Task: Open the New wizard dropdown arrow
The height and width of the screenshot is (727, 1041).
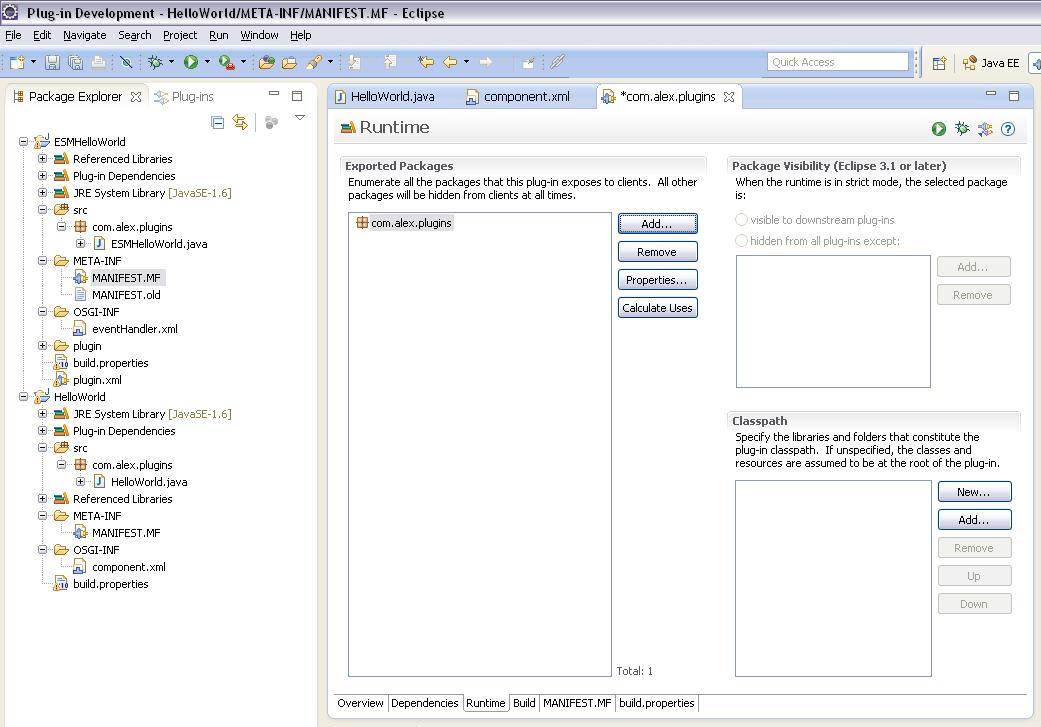Action: (33, 62)
